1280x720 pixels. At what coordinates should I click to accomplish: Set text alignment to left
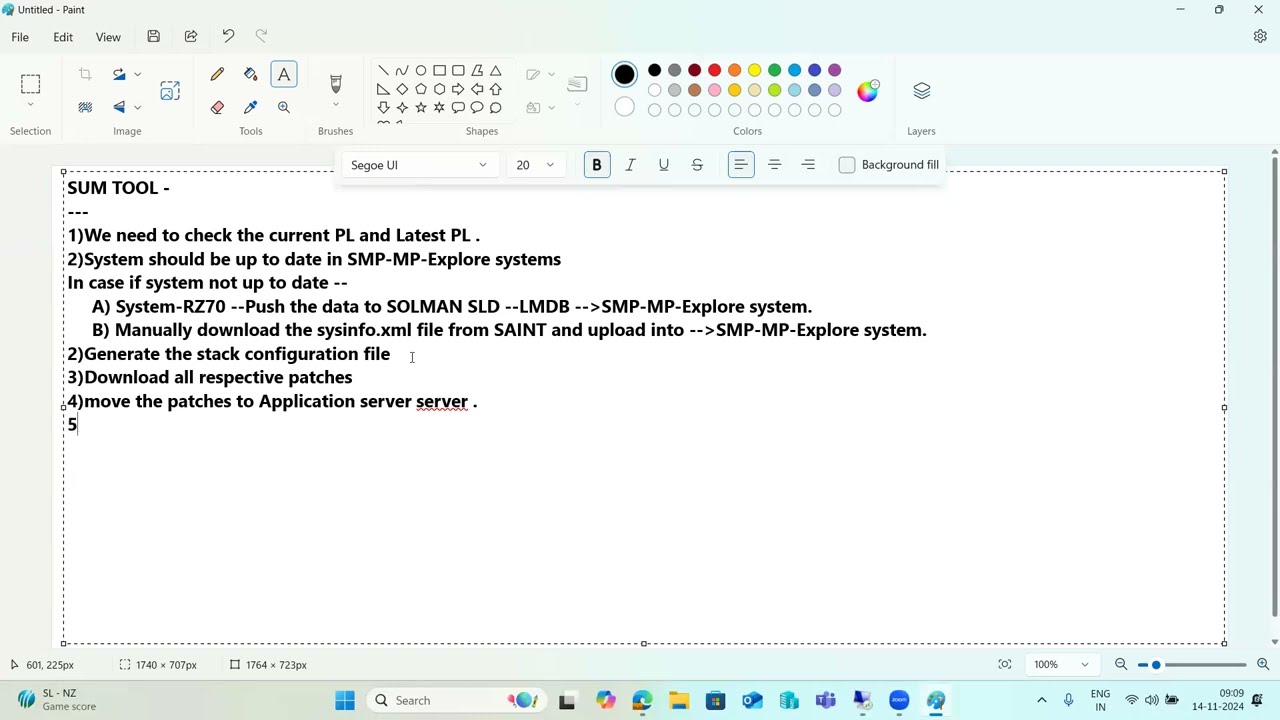[741, 165]
